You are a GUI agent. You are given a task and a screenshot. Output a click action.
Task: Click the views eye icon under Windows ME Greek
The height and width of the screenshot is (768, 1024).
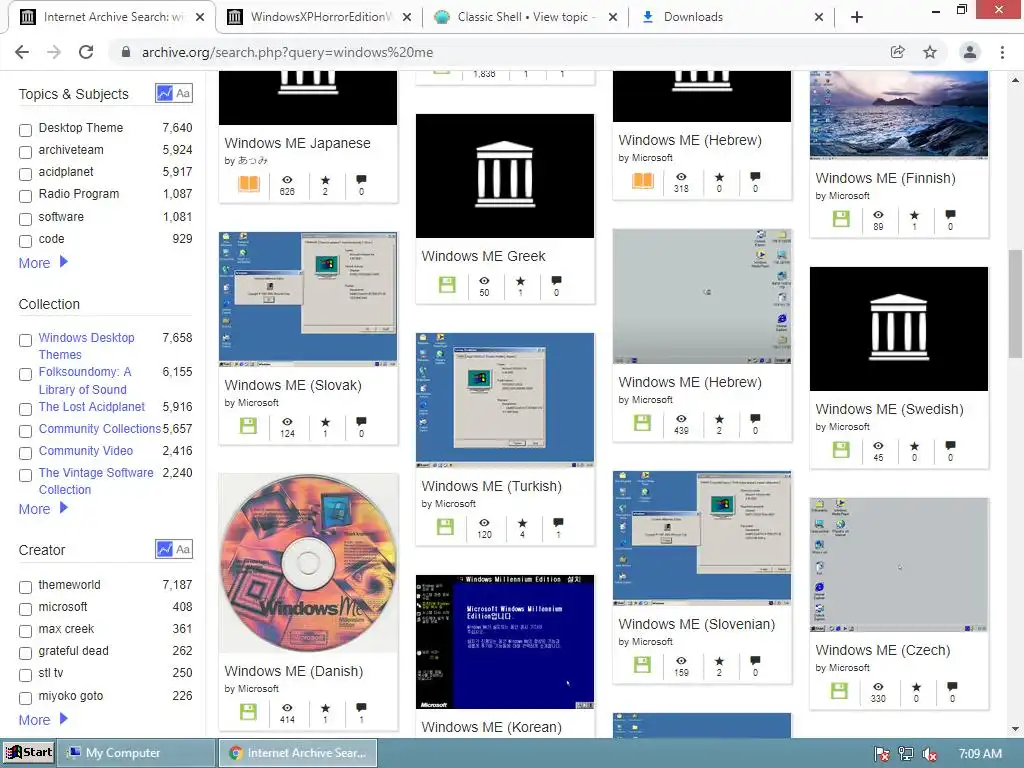click(x=484, y=281)
